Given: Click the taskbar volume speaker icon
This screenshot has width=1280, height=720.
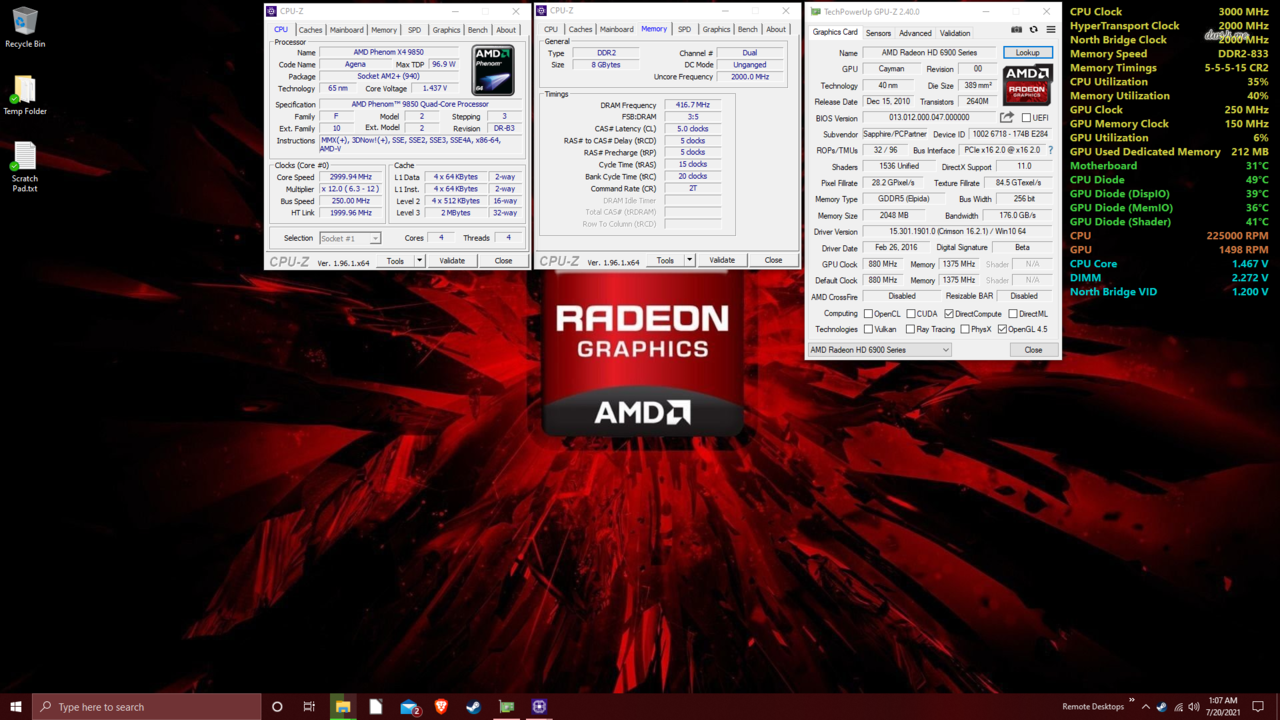Looking at the screenshot, I should [x=1194, y=707].
